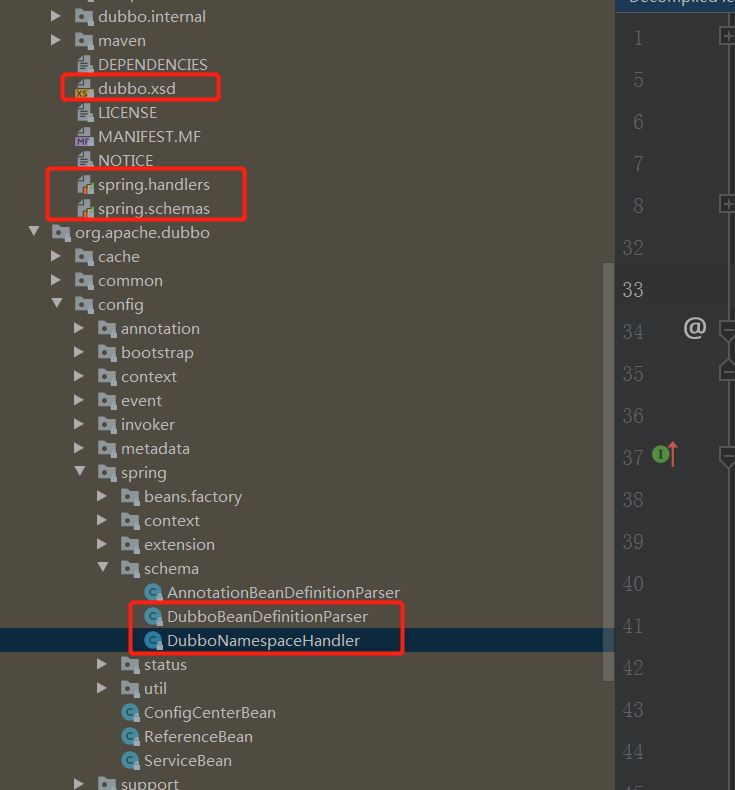
Task: Expand the annotation package
Action: click(79, 328)
